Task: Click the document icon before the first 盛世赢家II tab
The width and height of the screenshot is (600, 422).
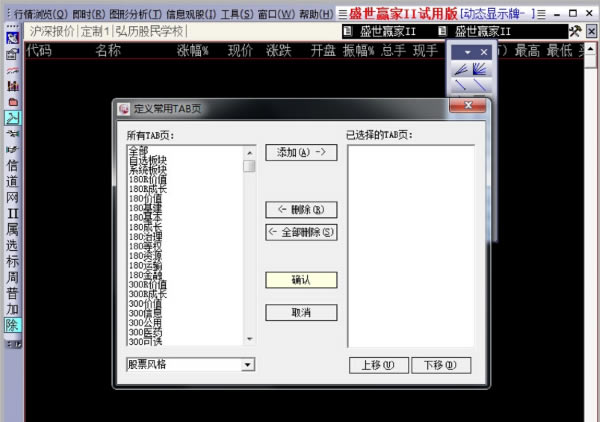Action: click(x=347, y=31)
